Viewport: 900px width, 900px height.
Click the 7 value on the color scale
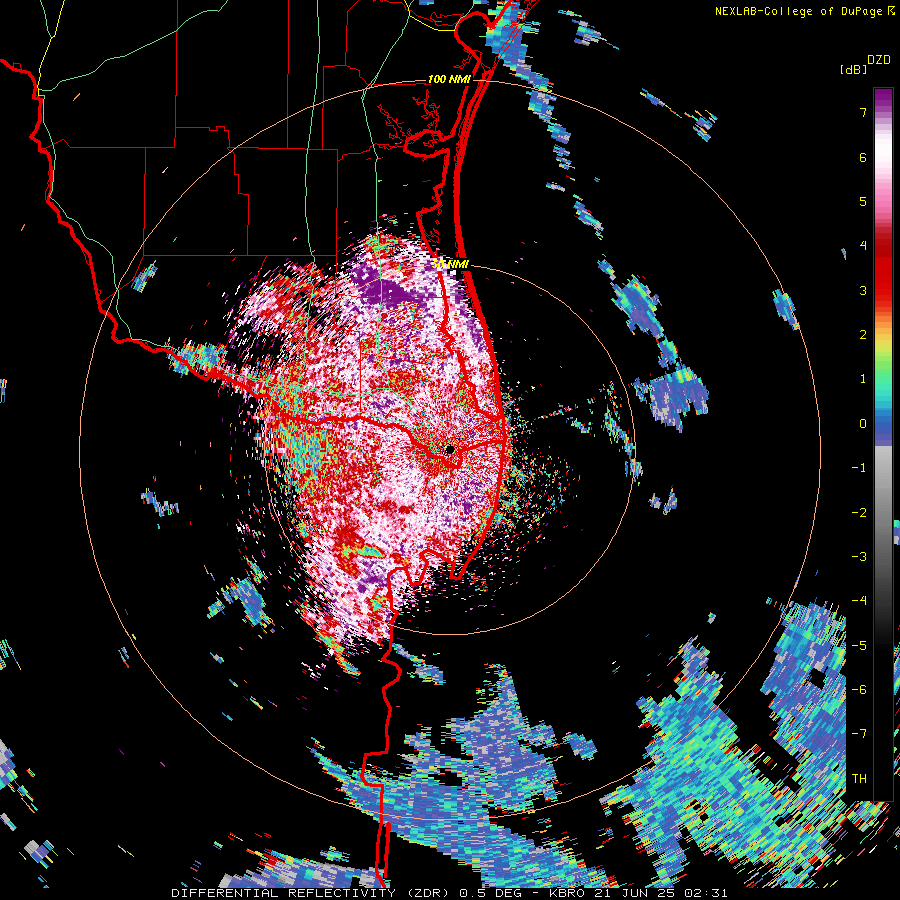pos(863,112)
